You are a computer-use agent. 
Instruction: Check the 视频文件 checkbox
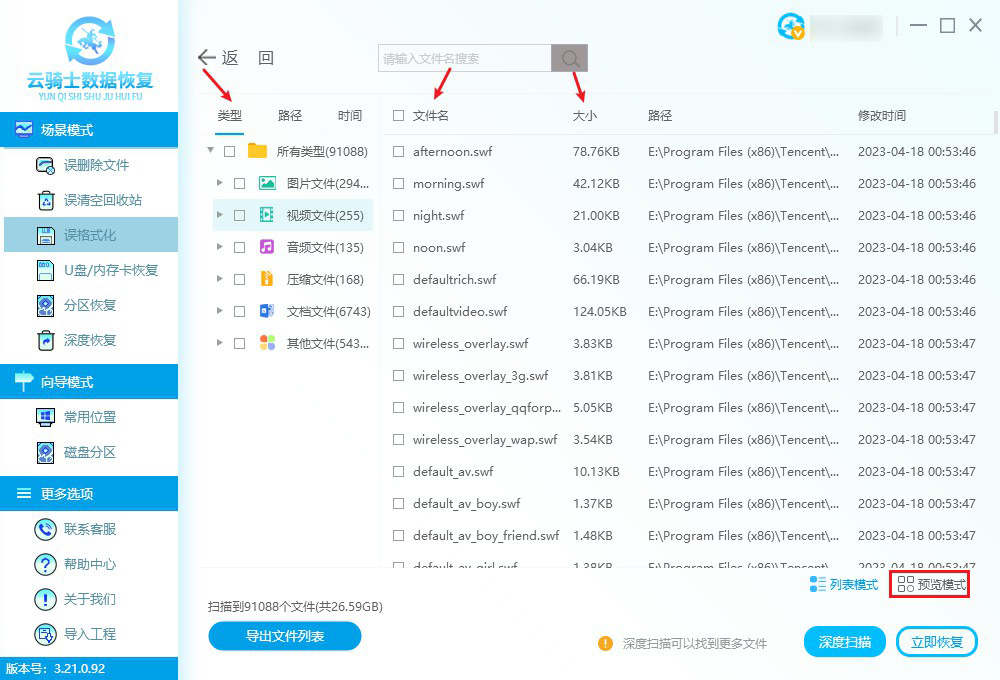point(237,215)
